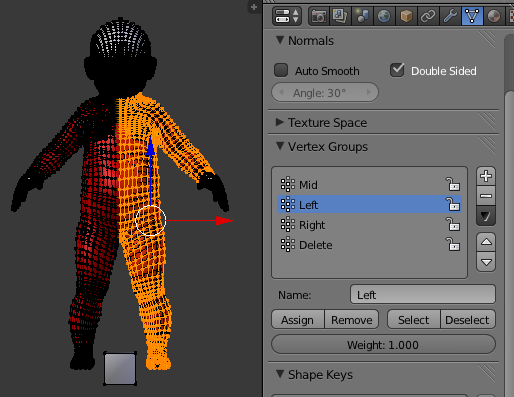514x397 pixels.
Task: Decrease Angle with the left arrow
Action: click(281, 92)
